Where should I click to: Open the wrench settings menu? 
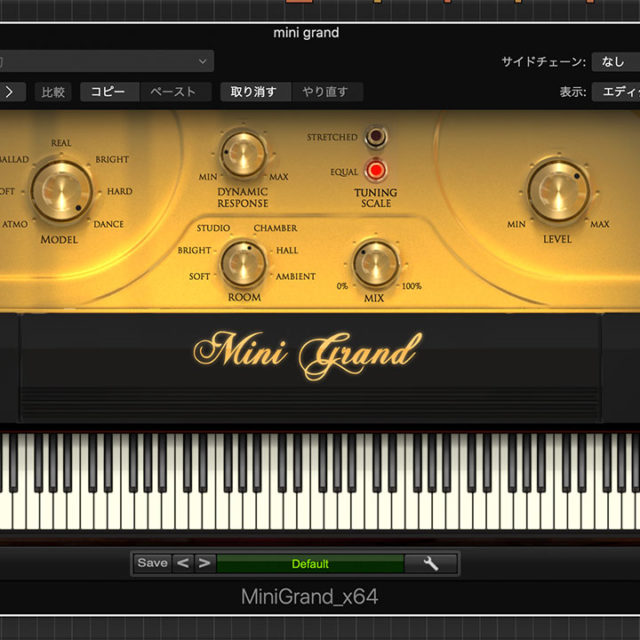pyautogui.click(x=431, y=564)
